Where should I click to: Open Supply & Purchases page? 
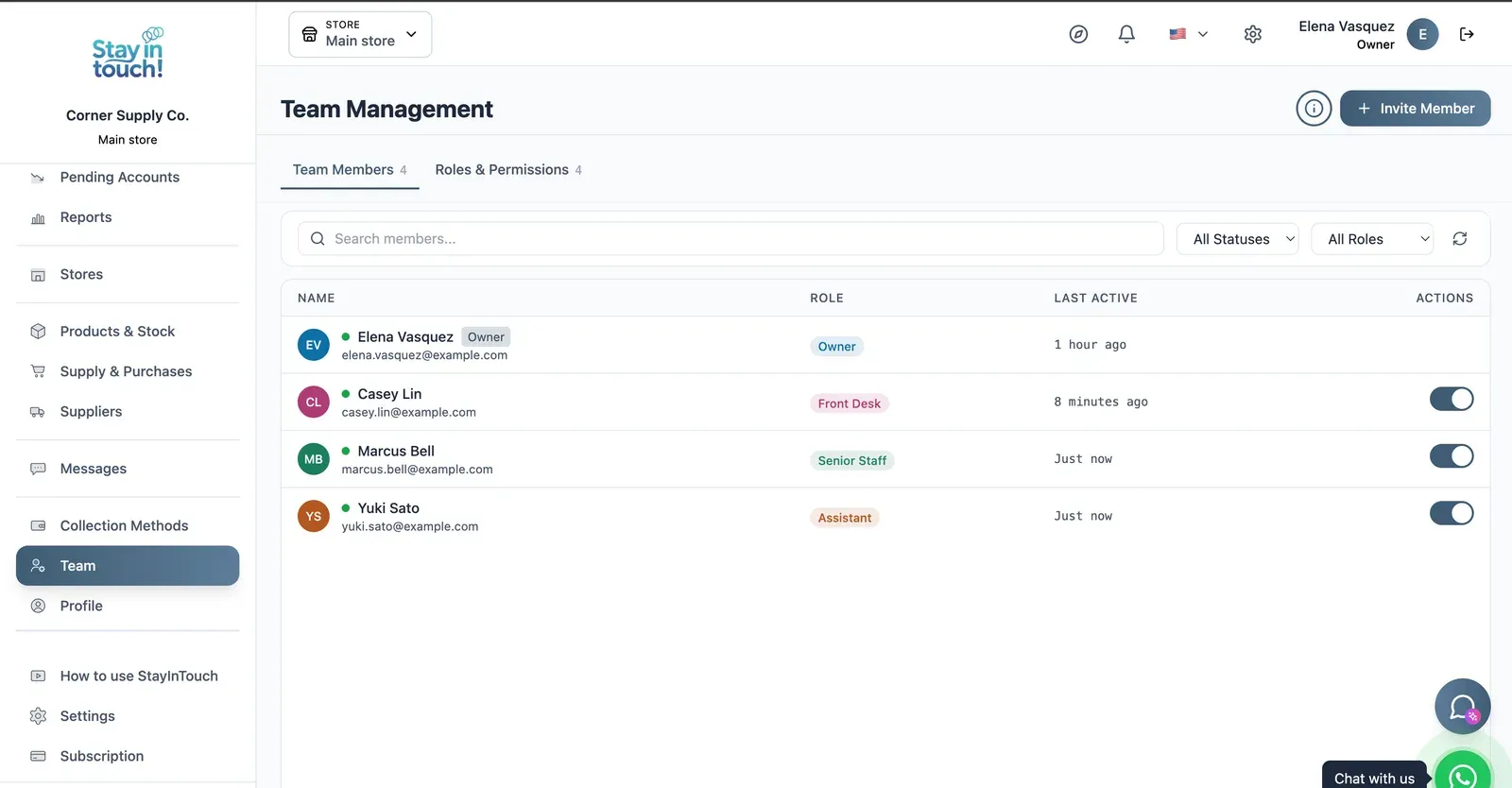[128, 372]
